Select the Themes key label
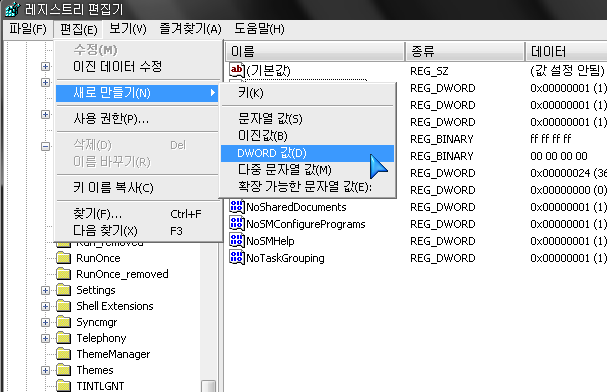Screen dimensions: 607x392 coord(95,370)
